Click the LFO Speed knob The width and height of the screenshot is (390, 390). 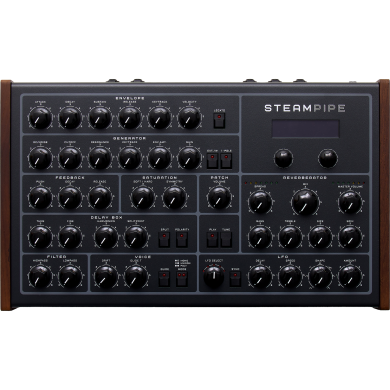tap(290, 277)
